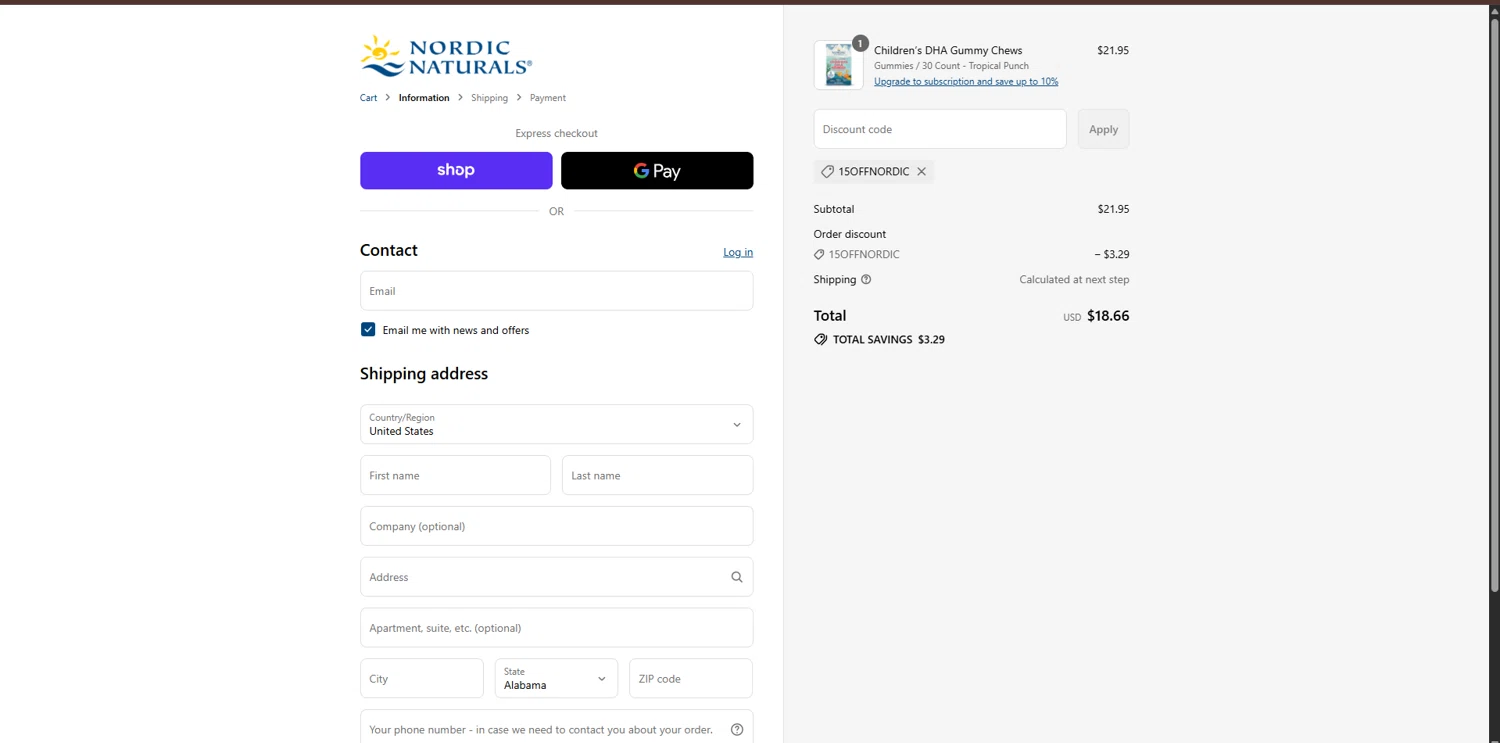Focus the Apartment, suite, etc. field
The width and height of the screenshot is (1500, 743).
click(x=556, y=628)
